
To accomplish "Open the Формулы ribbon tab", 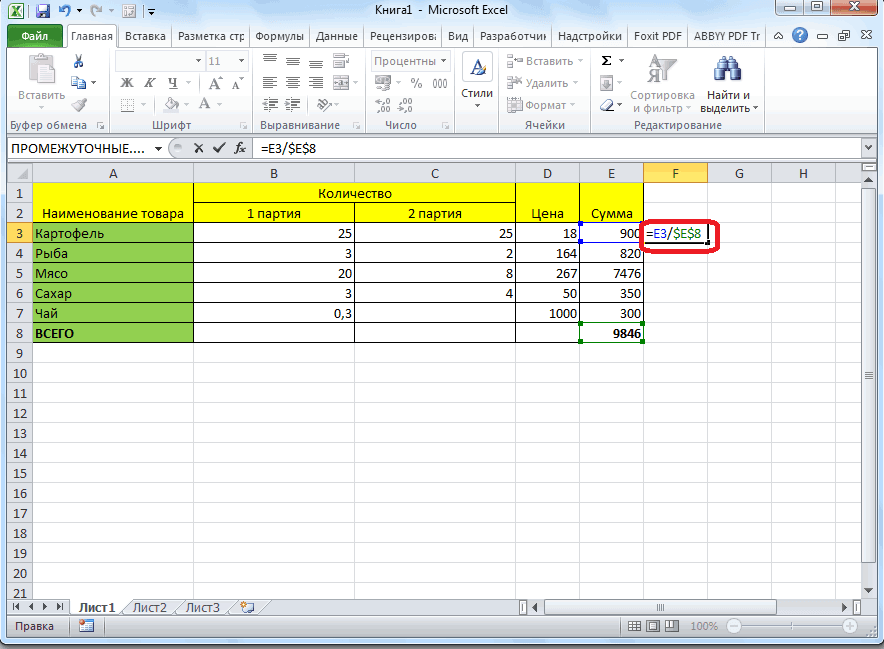I will [280, 36].
